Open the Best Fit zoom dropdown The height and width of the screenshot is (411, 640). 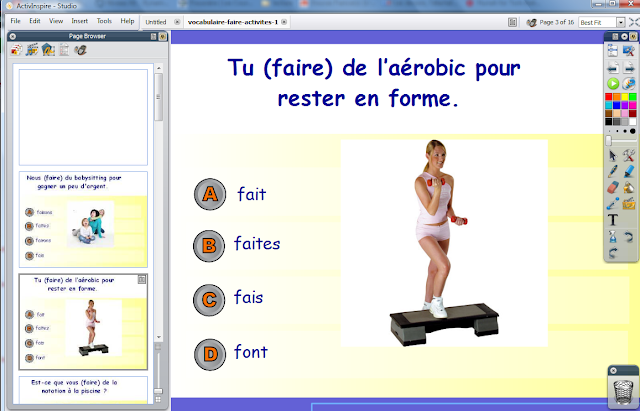(x=620, y=22)
